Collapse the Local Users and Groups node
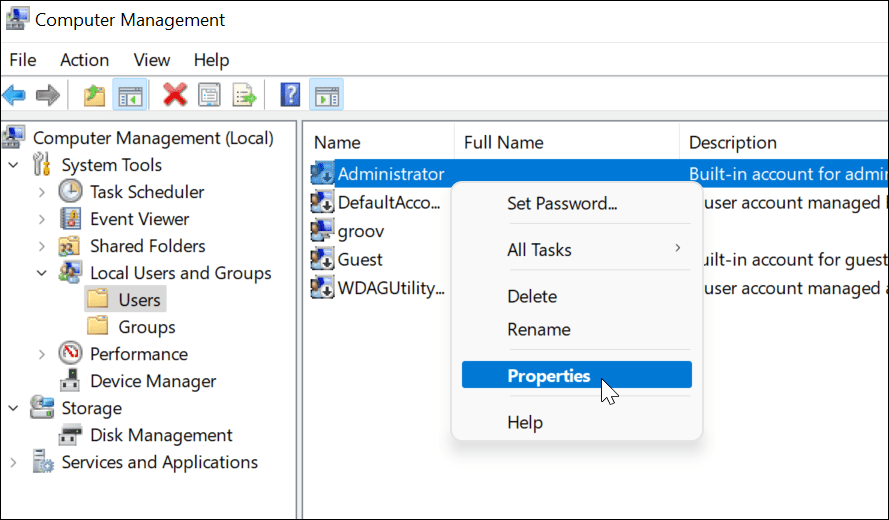The height and width of the screenshot is (520, 889). [x=42, y=273]
